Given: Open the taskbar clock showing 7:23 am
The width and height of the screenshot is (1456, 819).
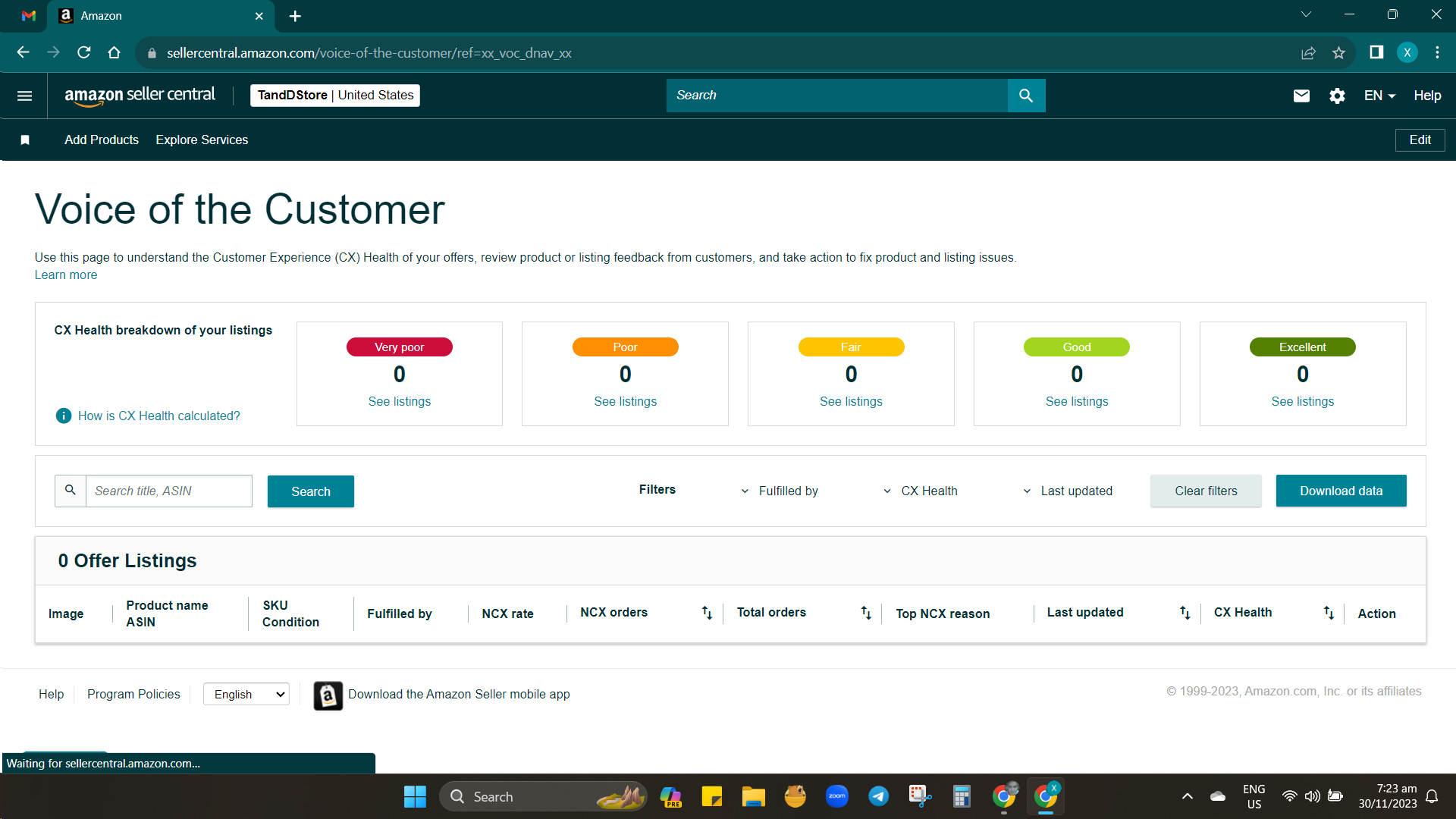Looking at the screenshot, I should click(x=1388, y=796).
